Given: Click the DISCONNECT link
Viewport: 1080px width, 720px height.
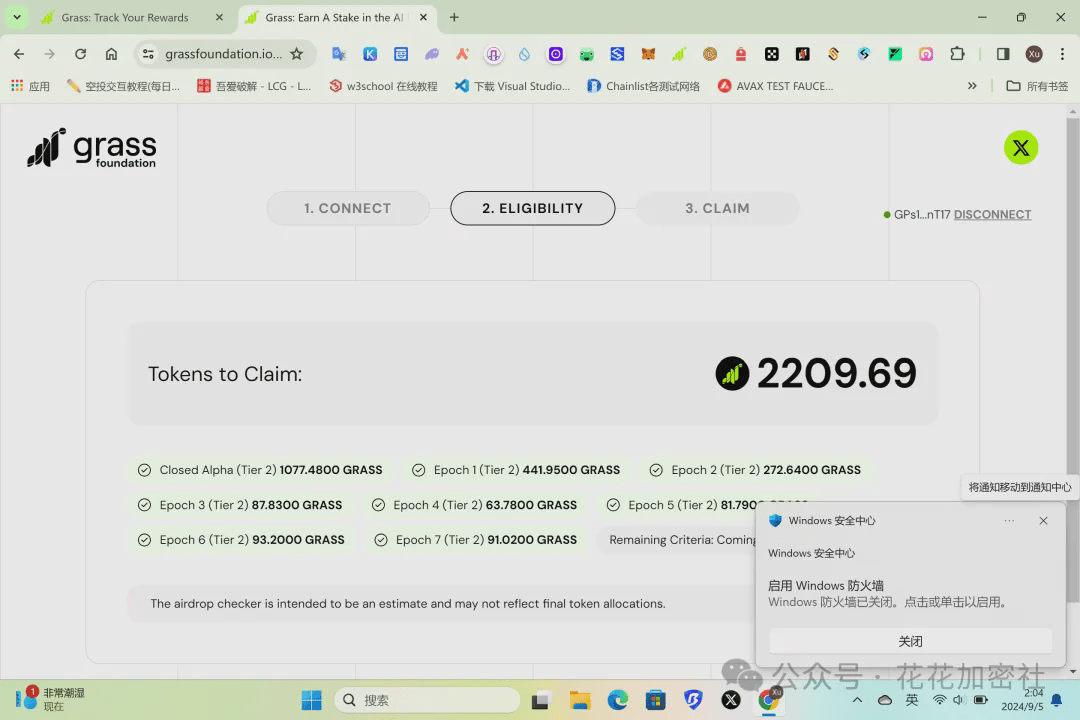Looking at the screenshot, I should point(992,214).
